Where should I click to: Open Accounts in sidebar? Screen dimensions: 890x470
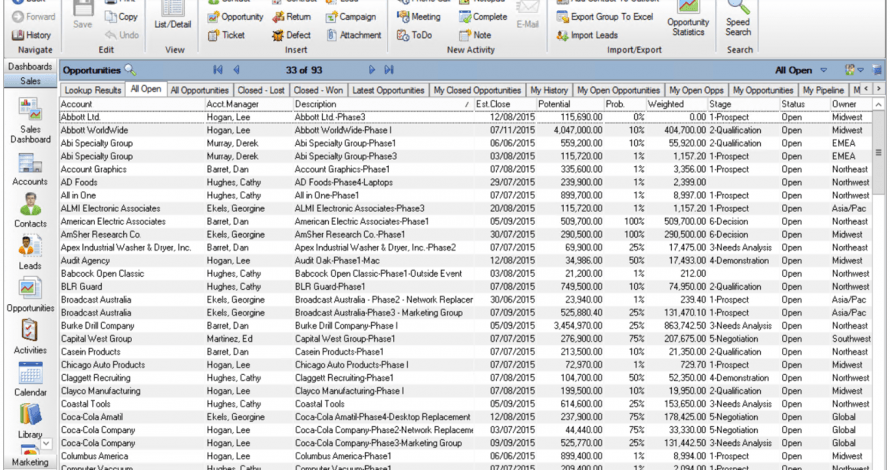(x=30, y=169)
